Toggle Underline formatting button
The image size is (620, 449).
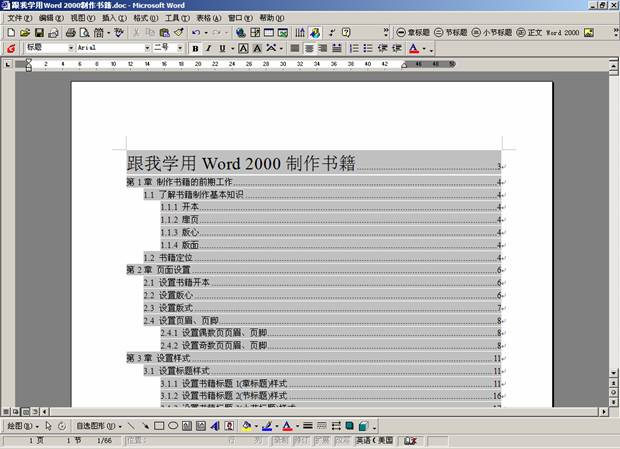(223, 48)
